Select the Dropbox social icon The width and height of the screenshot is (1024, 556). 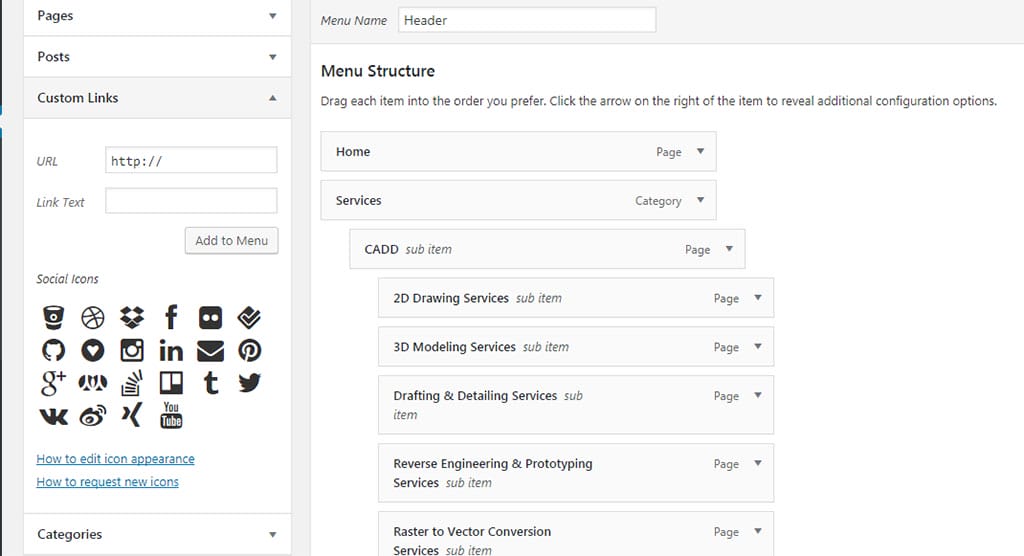[x=132, y=318]
